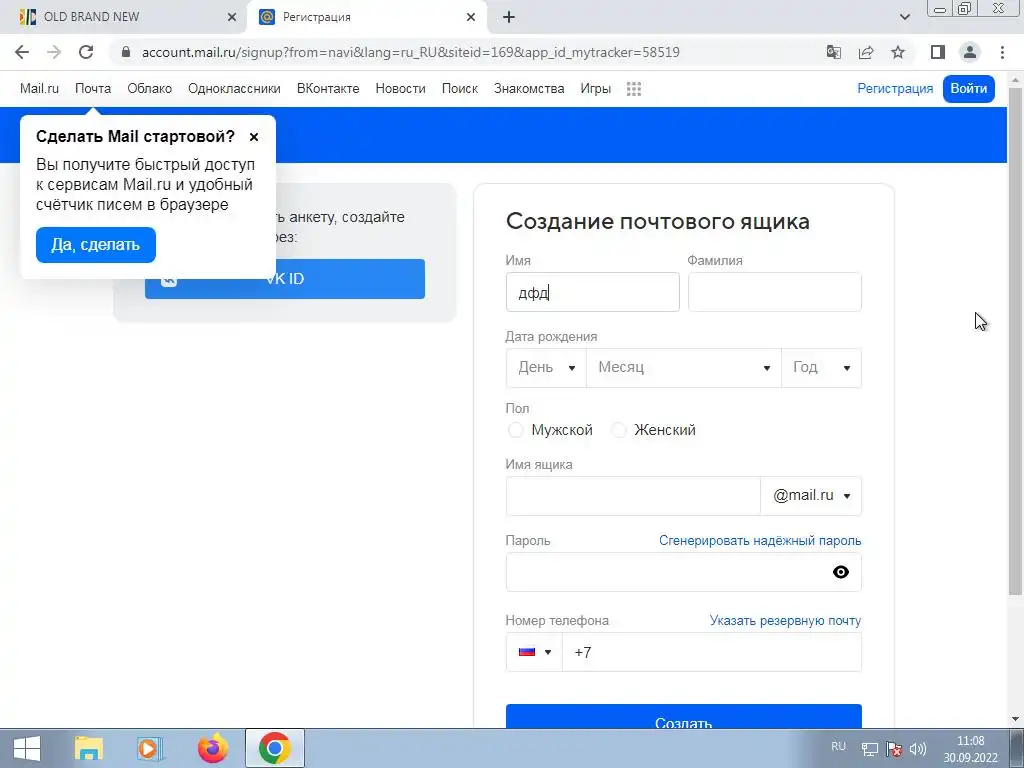Open the phone country flag dropdown
The image size is (1024, 768).
click(x=534, y=652)
